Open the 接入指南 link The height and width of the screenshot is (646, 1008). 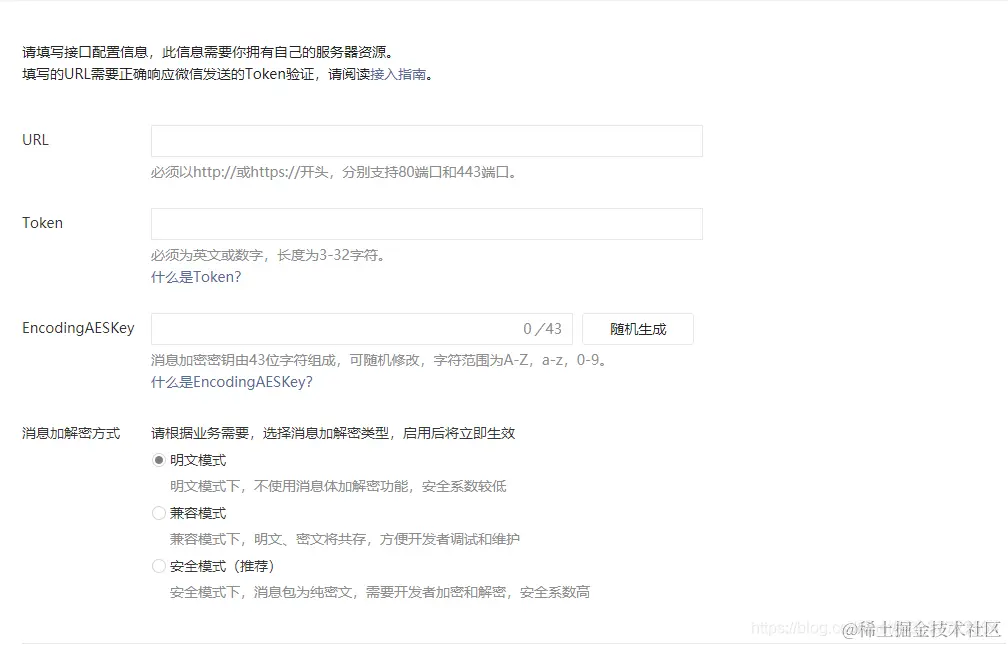point(399,74)
